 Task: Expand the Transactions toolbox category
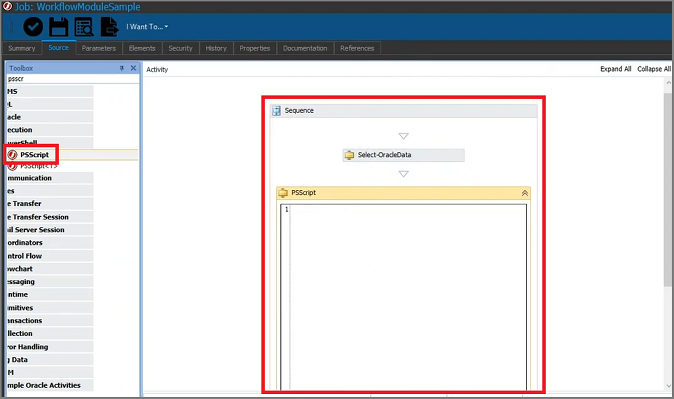[50, 321]
